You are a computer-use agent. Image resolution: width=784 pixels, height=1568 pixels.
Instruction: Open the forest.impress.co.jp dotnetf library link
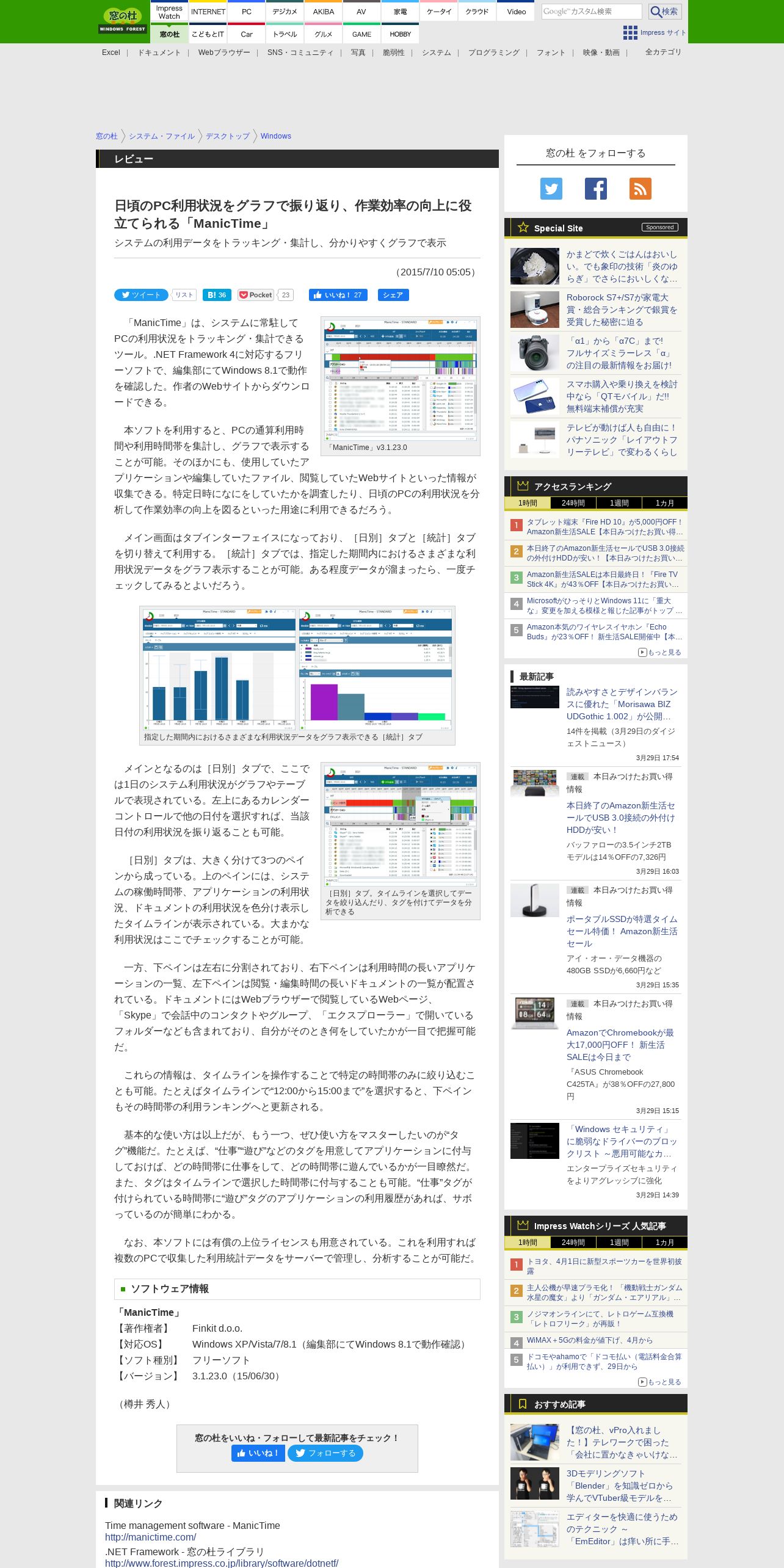tap(222, 1563)
